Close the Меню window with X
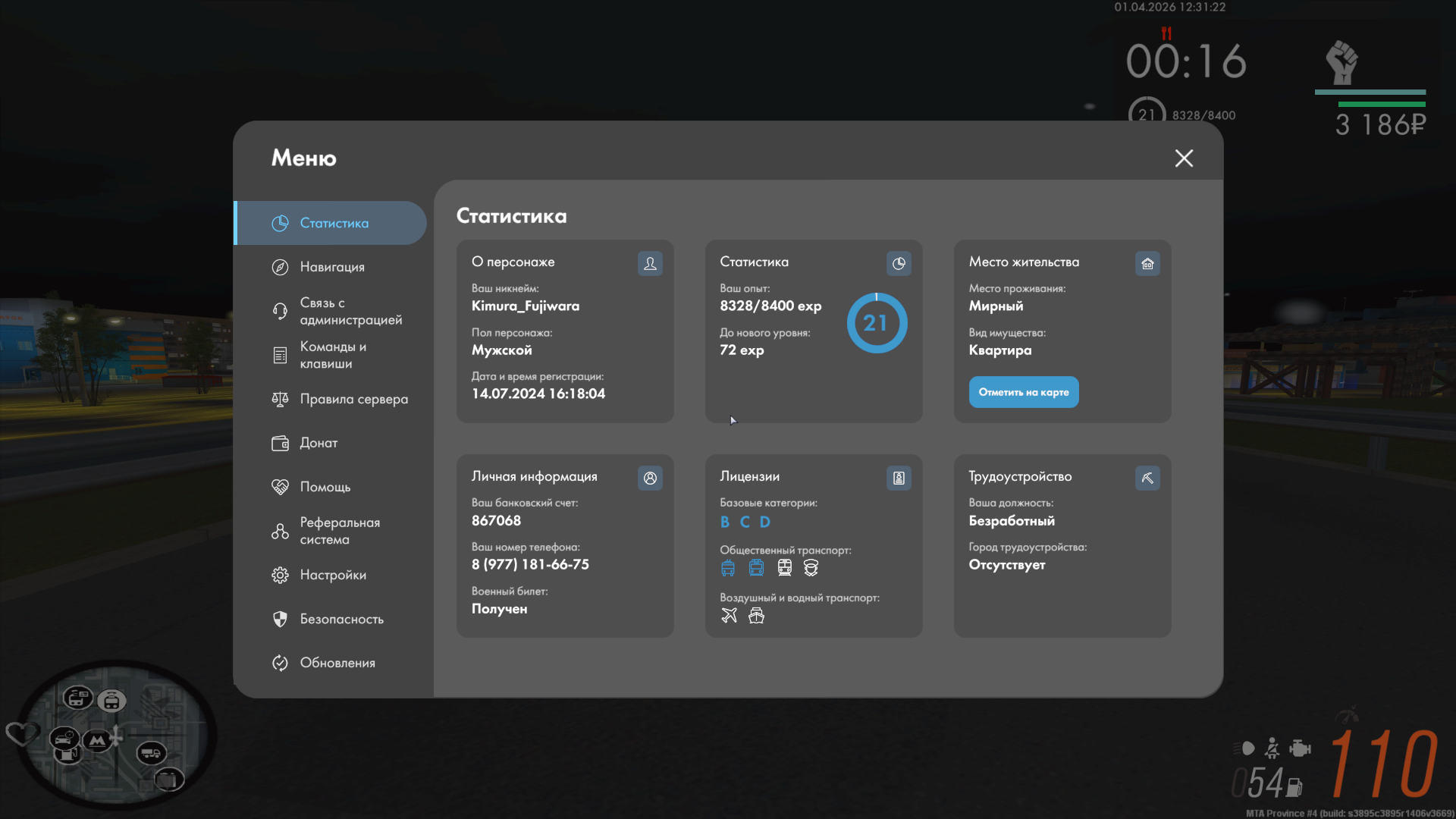Viewport: 1456px width, 819px height. [x=1184, y=158]
